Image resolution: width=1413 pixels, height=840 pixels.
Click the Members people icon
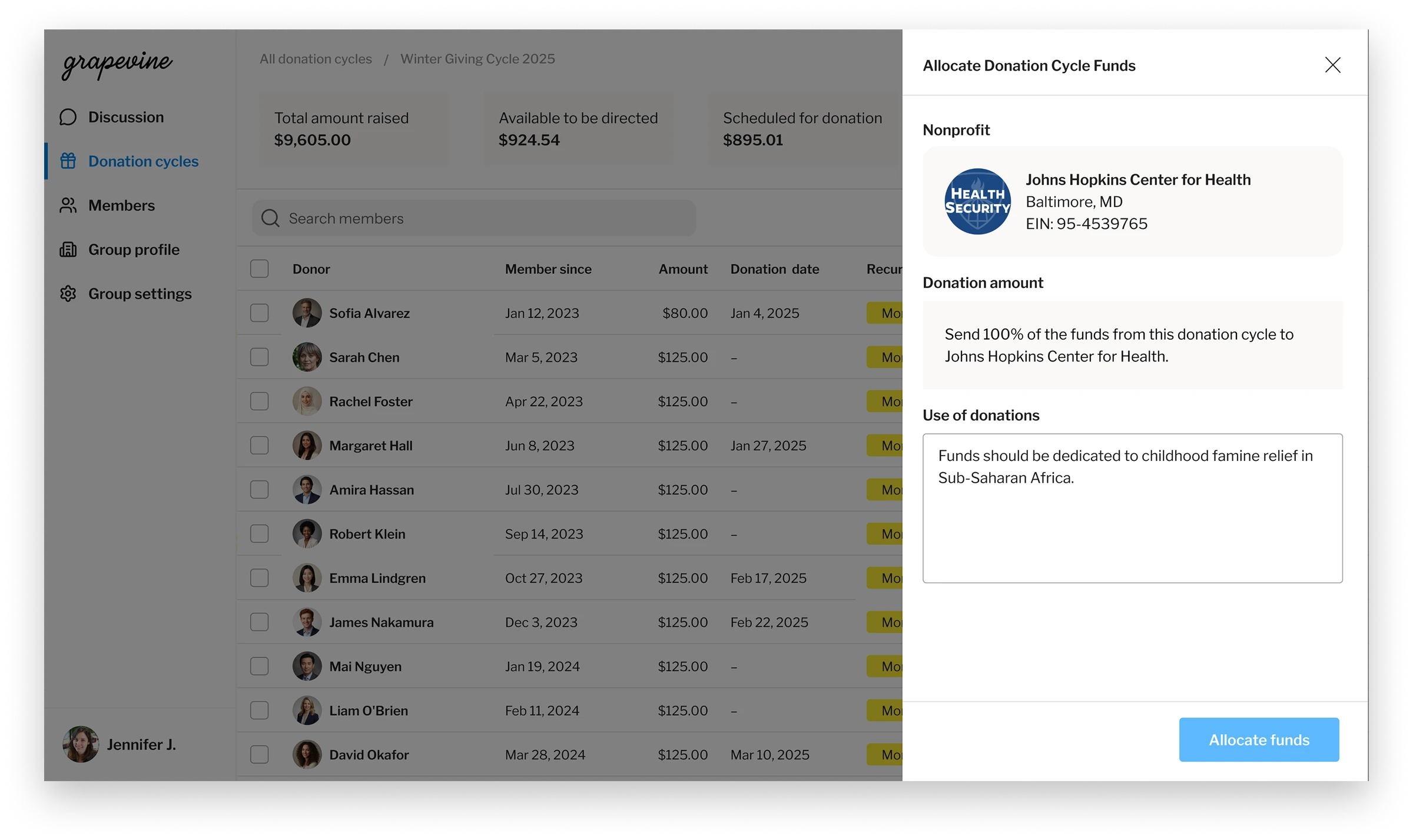click(x=68, y=205)
